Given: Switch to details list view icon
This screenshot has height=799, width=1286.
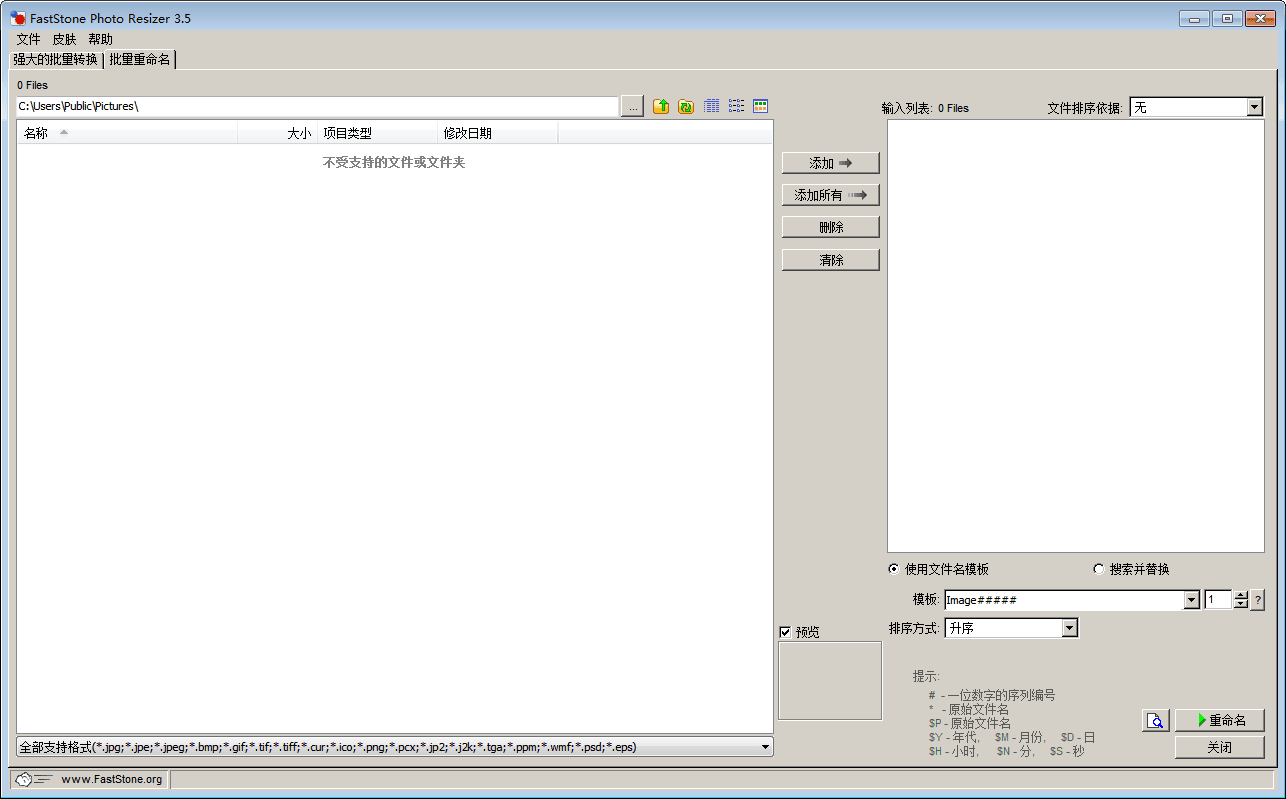Looking at the screenshot, I should point(711,106).
